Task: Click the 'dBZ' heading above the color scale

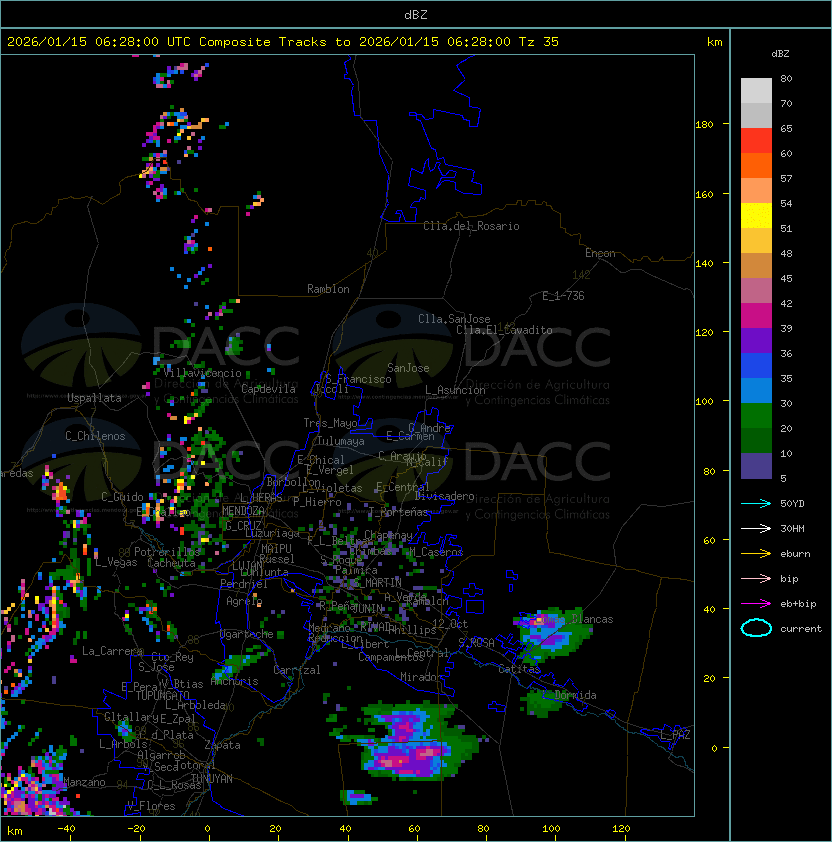Action: pyautogui.click(x=780, y=54)
